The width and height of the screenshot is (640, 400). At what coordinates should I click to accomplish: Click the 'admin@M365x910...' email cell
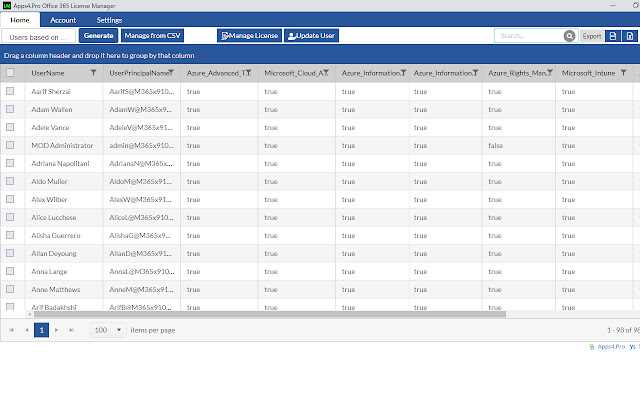[x=141, y=145]
